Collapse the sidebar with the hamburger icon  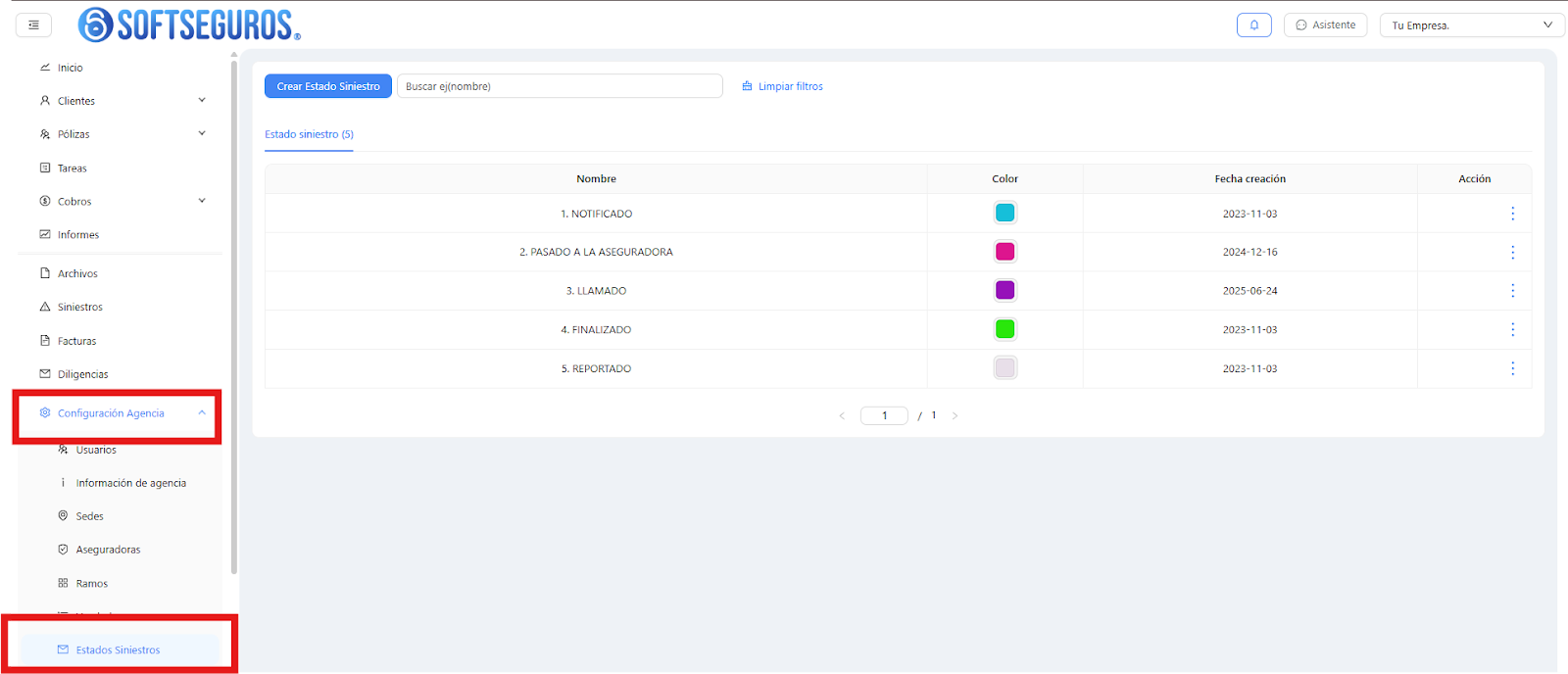(33, 25)
